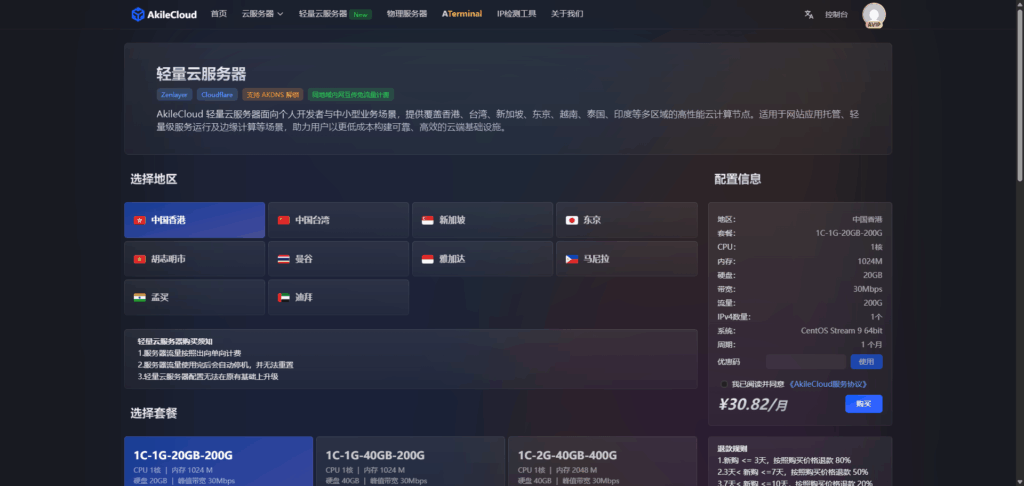Click the Singapore flag icon
This screenshot has height=486, width=1024.
click(428, 220)
